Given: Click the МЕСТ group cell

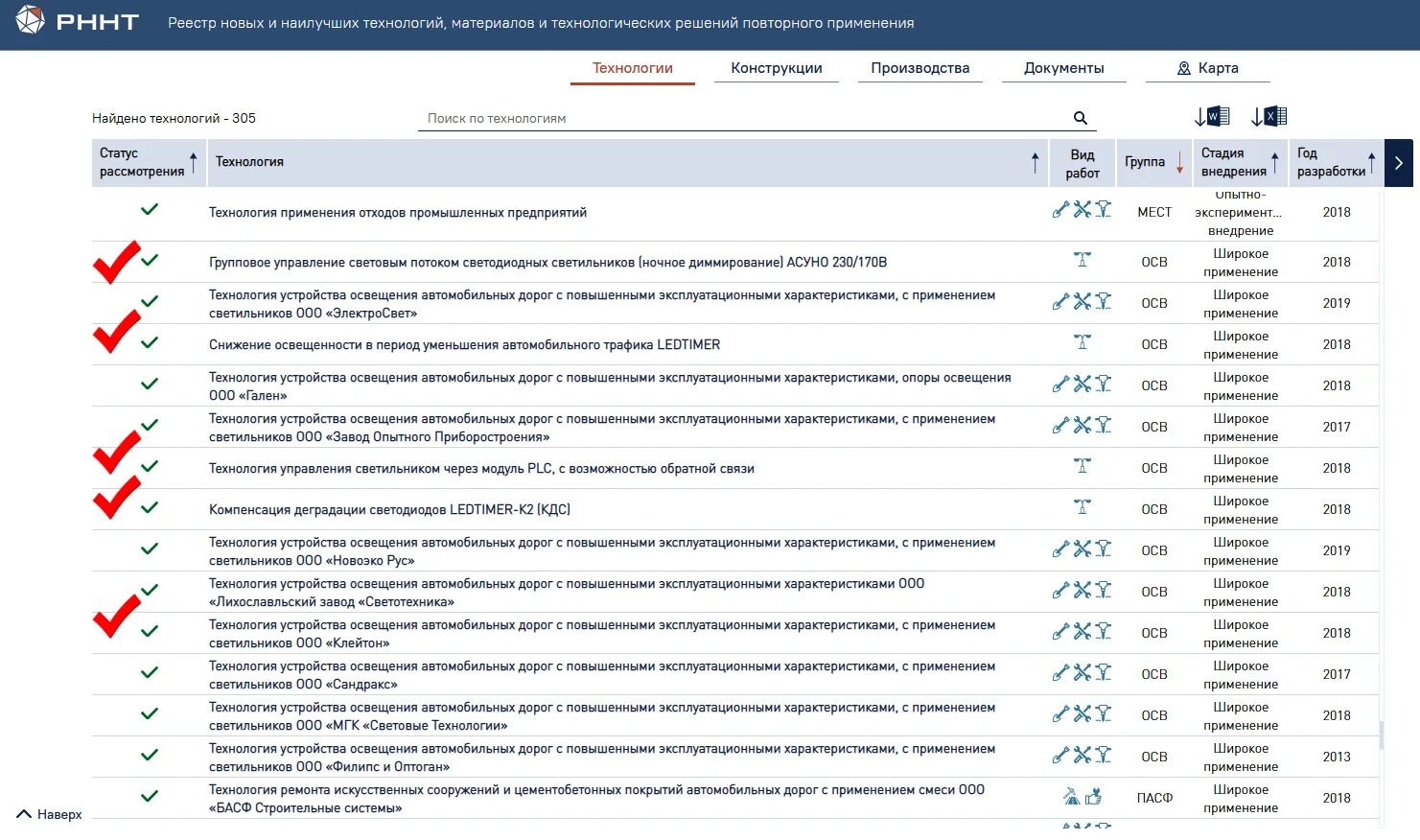Looking at the screenshot, I should tap(1154, 212).
